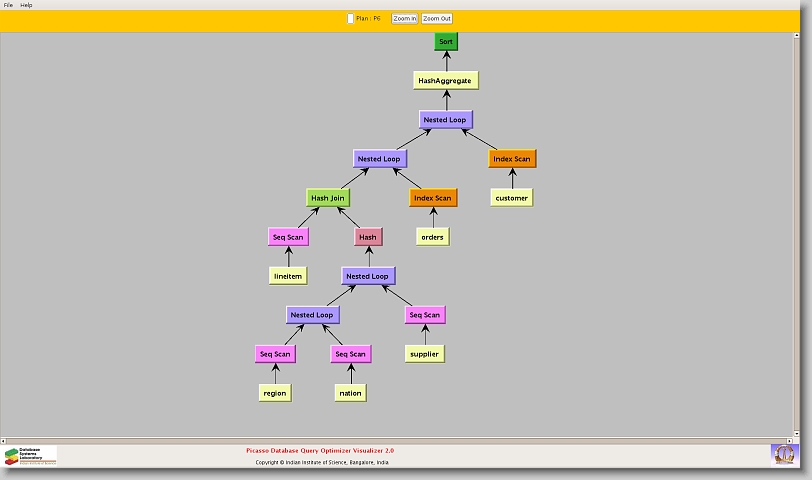Click the horizontal scrollbar below the plan canvas
This screenshot has height=480, width=812.
pyautogui.click(x=400, y=437)
